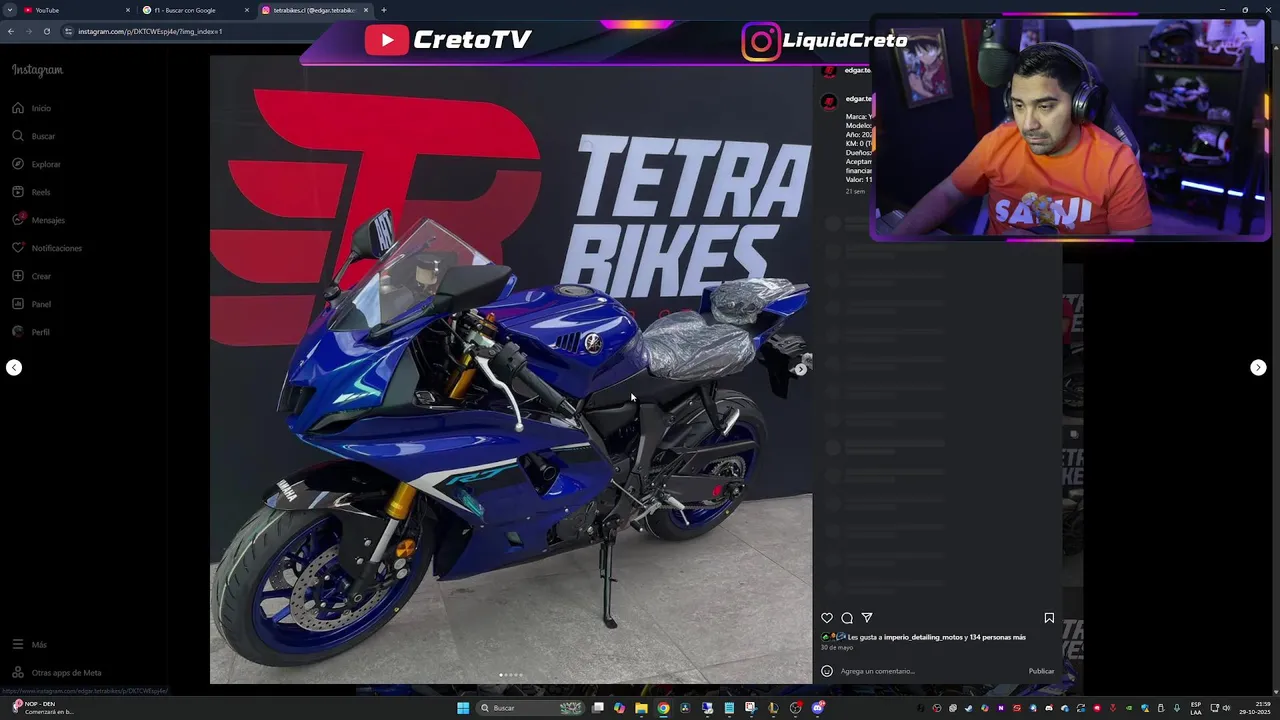Open Panel dashboard in sidebar
This screenshot has height=720, width=1280.
pos(31,304)
